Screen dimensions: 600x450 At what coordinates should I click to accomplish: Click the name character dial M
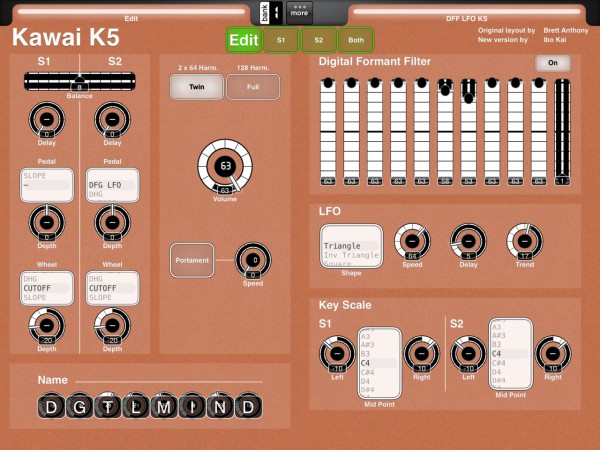coord(164,406)
